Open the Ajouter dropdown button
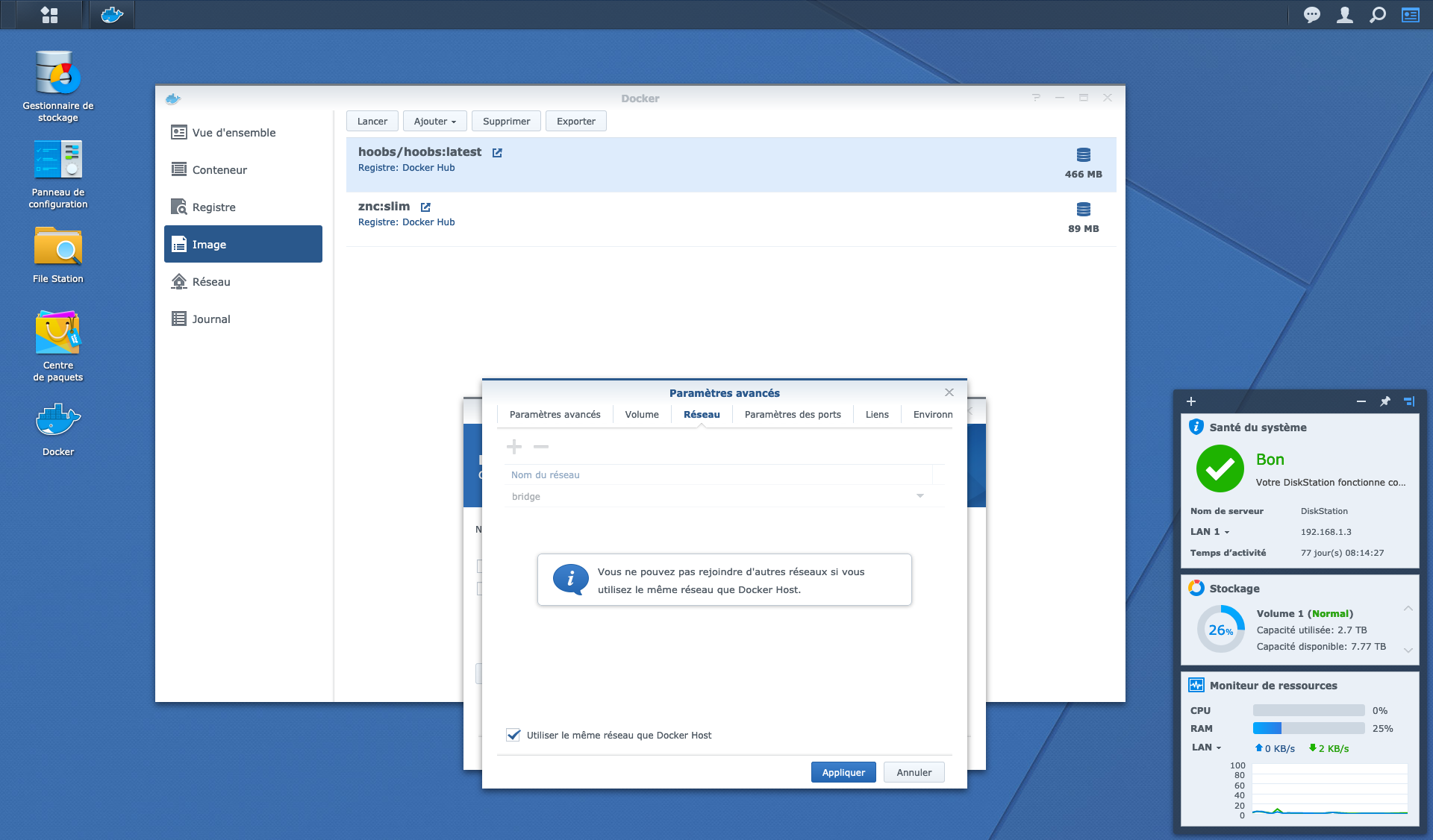Viewport: 1433px width, 840px height. pyautogui.click(x=435, y=121)
